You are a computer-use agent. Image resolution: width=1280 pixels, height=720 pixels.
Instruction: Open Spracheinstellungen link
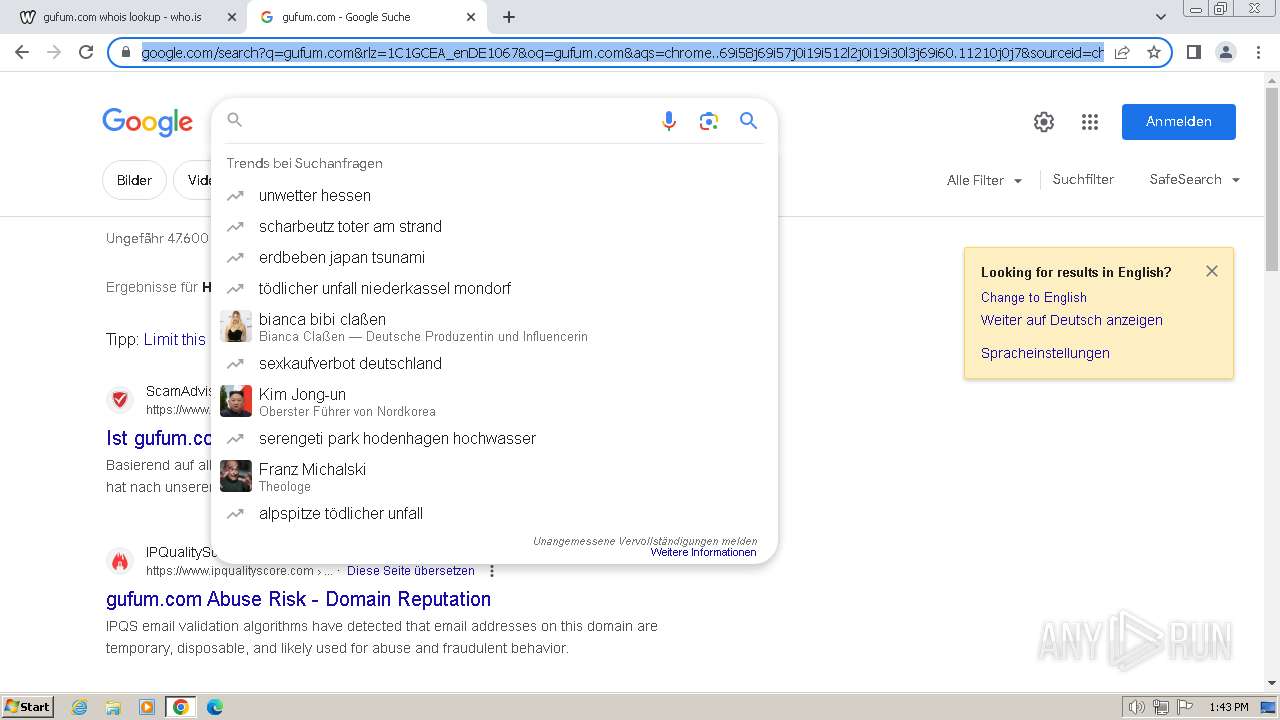click(x=1045, y=353)
